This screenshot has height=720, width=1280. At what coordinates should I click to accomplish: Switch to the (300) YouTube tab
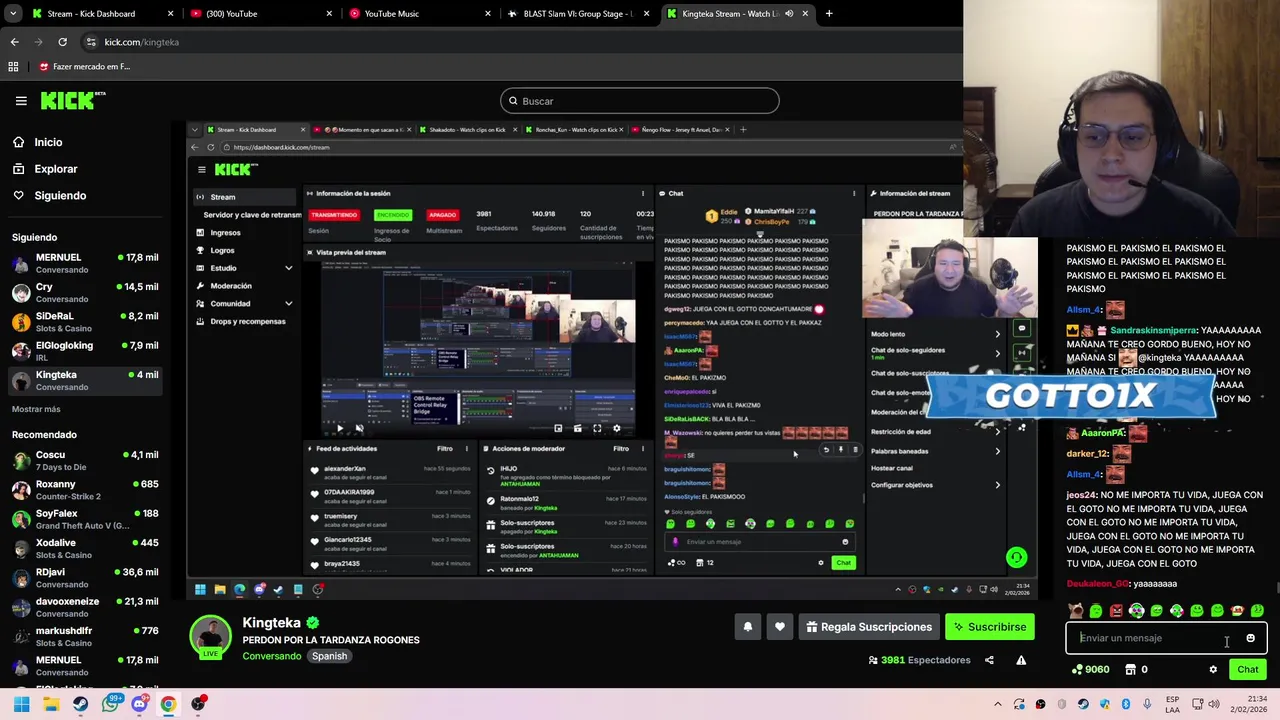[260, 14]
